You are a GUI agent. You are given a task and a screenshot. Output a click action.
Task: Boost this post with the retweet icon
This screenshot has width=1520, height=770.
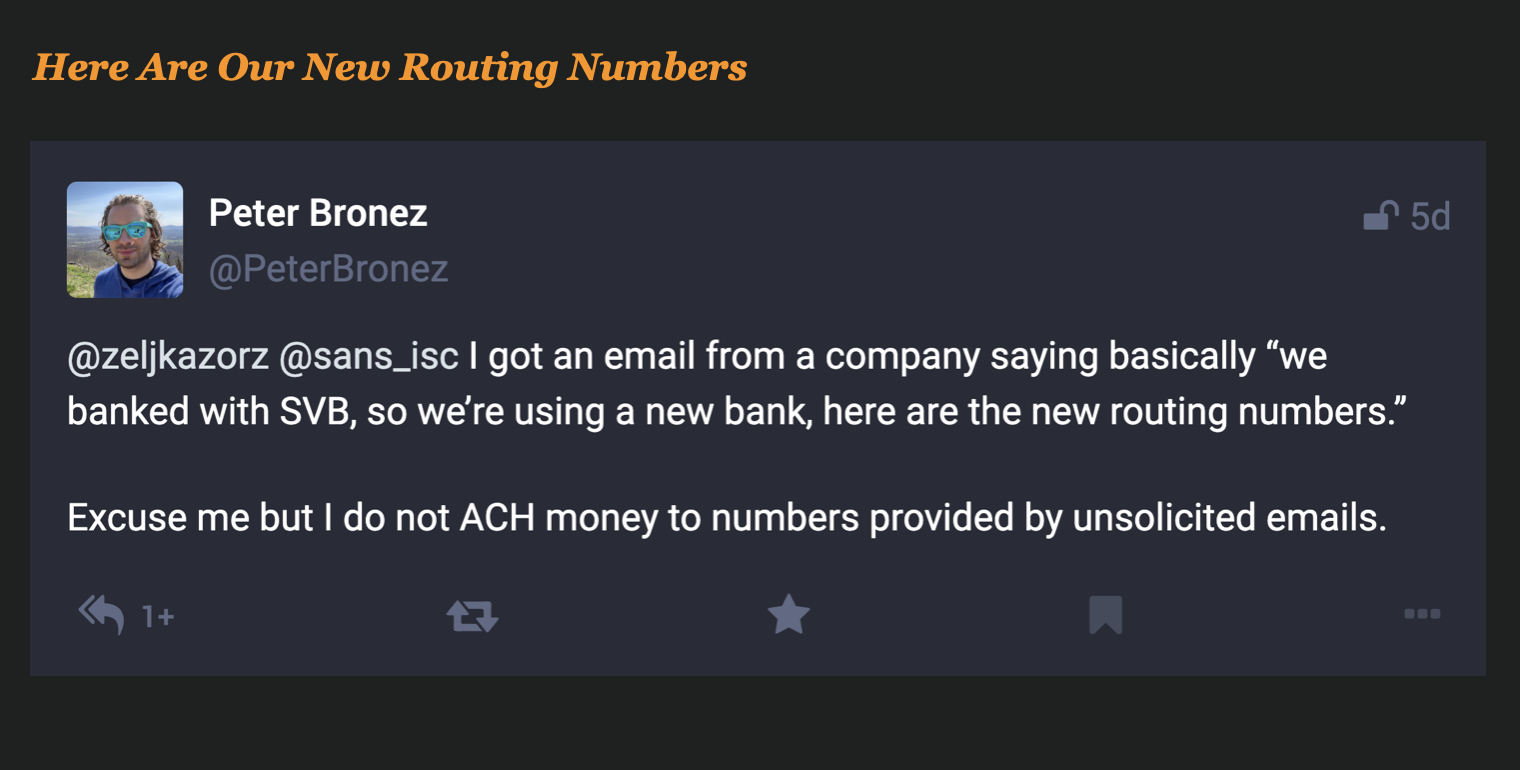(x=472, y=615)
